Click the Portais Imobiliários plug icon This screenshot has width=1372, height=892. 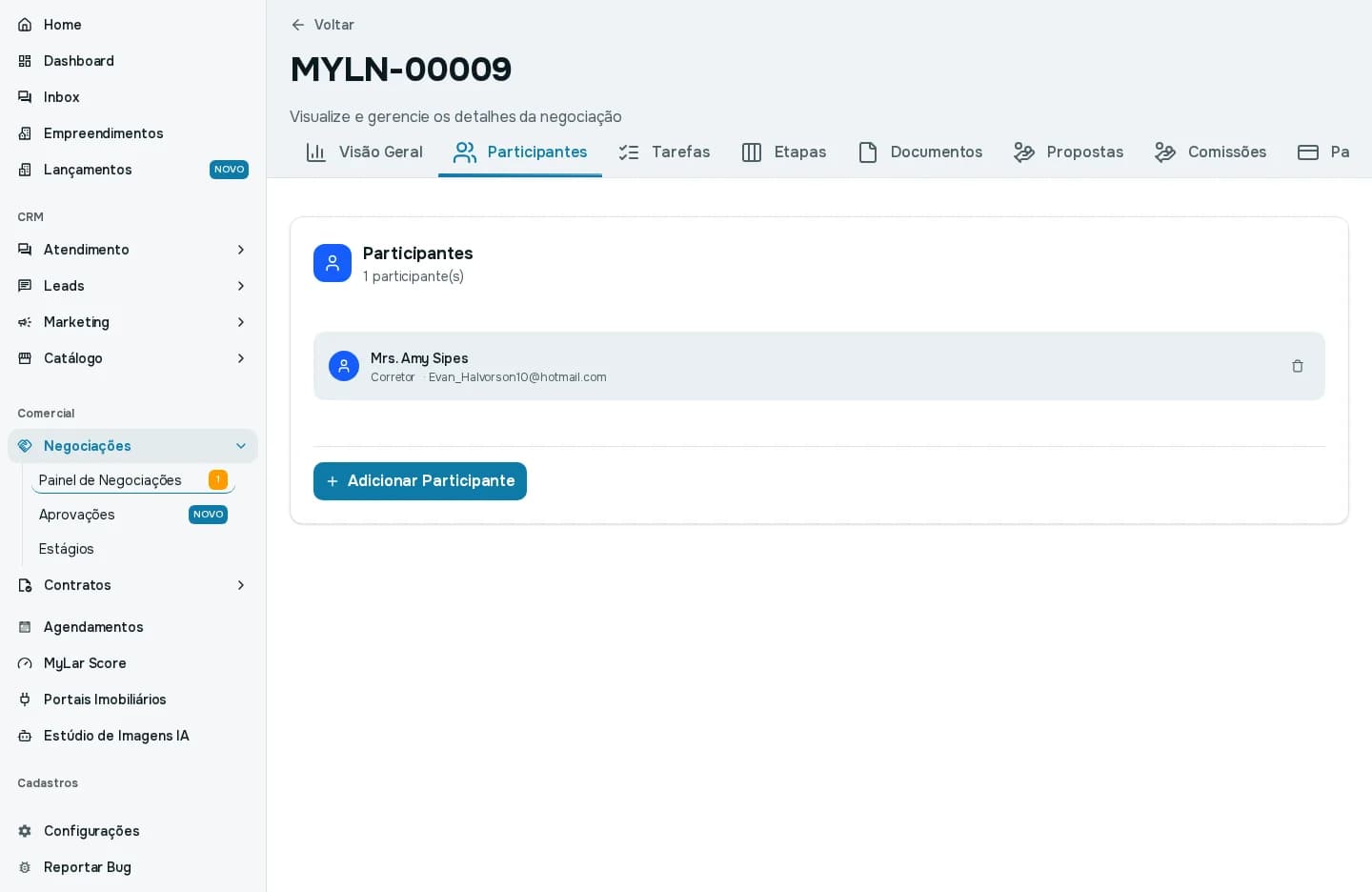pos(25,699)
